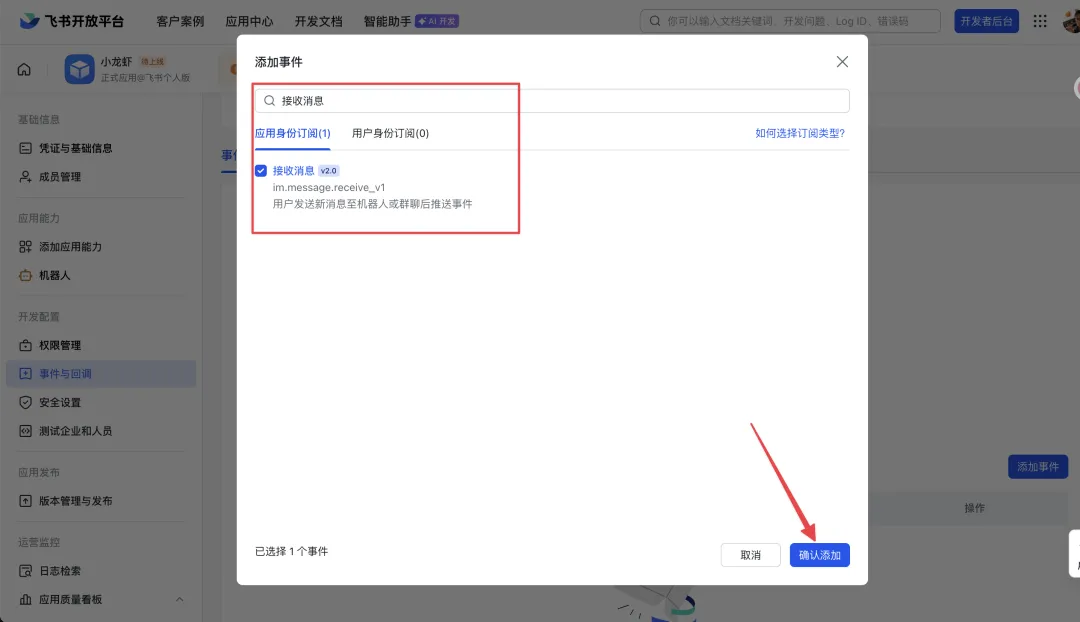Click the im.message.receive_v1 event identifier

coord(329,187)
